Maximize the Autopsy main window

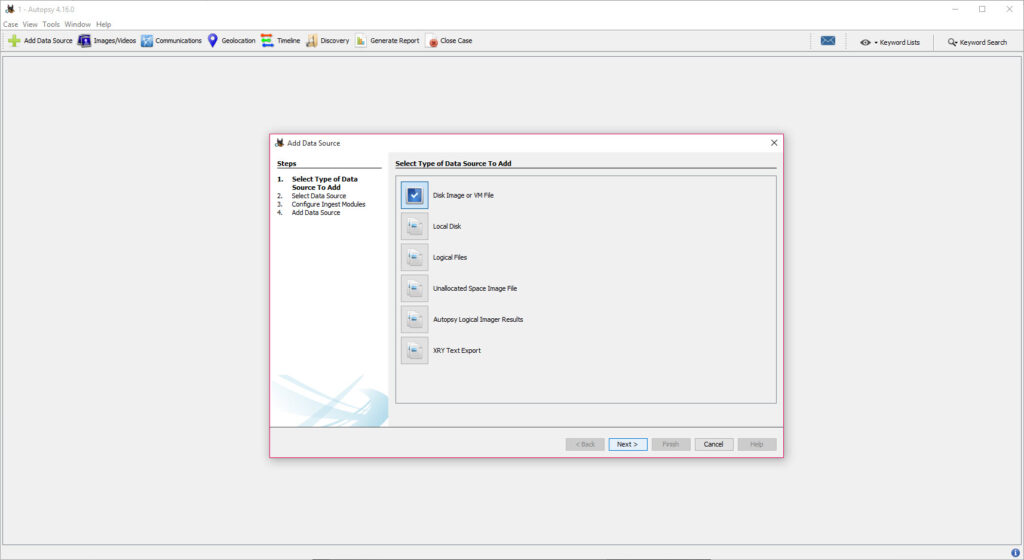(982, 9)
